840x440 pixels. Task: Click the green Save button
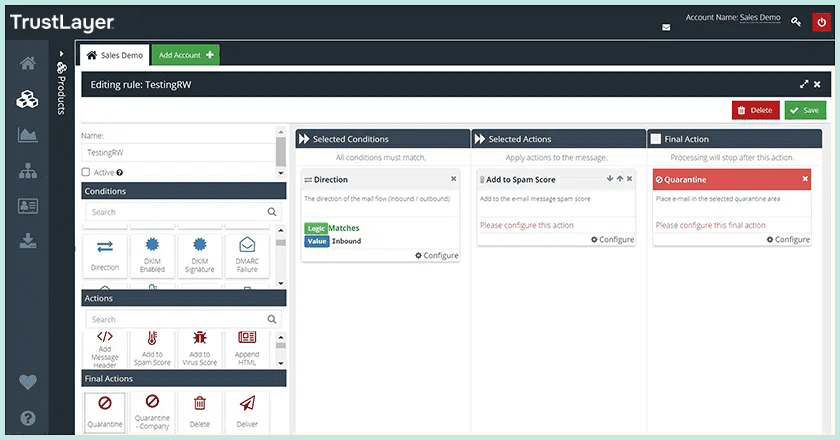point(805,110)
